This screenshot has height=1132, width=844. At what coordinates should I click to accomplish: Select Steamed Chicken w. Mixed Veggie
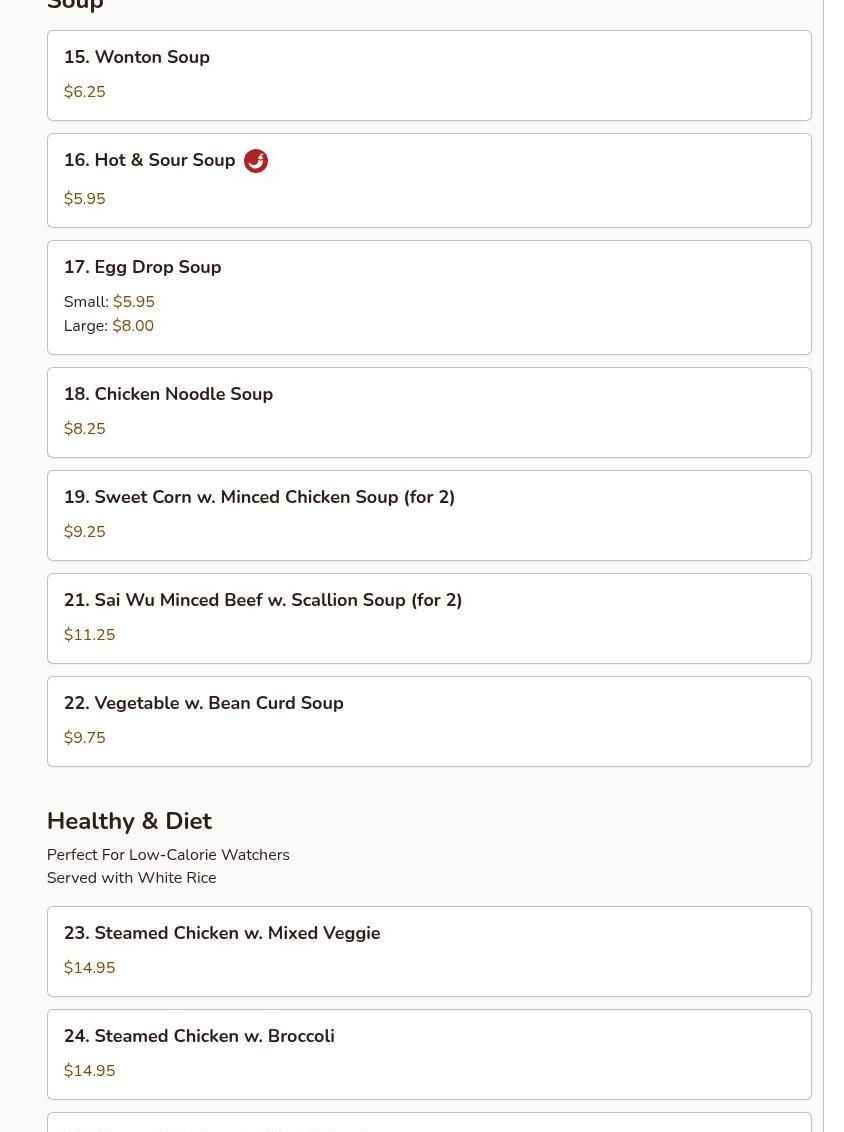(222, 933)
